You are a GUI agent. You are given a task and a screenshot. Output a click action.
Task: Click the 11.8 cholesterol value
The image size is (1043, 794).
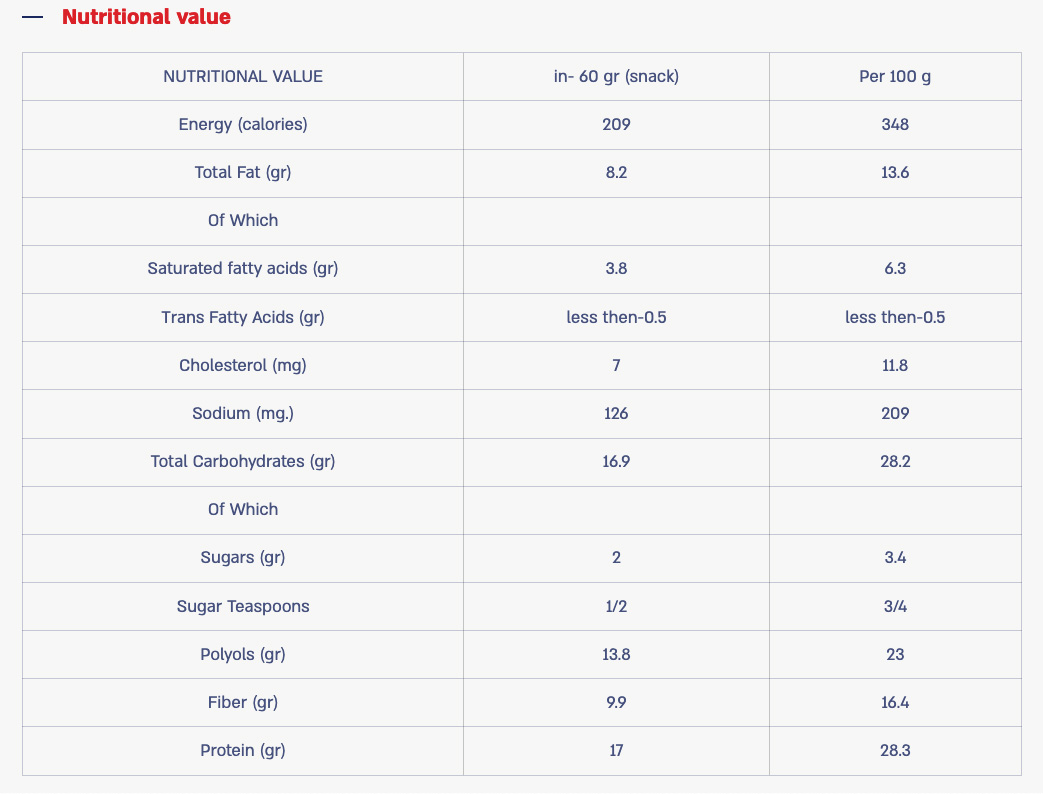895,365
